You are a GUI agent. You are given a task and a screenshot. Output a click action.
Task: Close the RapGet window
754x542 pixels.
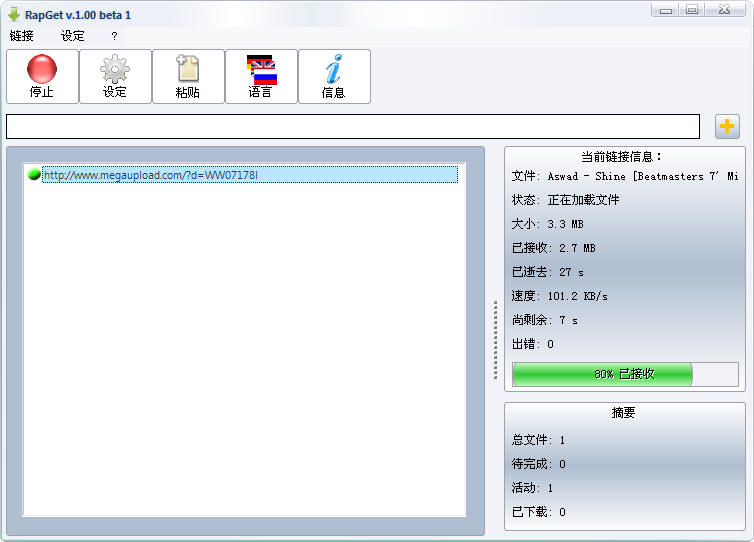pos(725,10)
